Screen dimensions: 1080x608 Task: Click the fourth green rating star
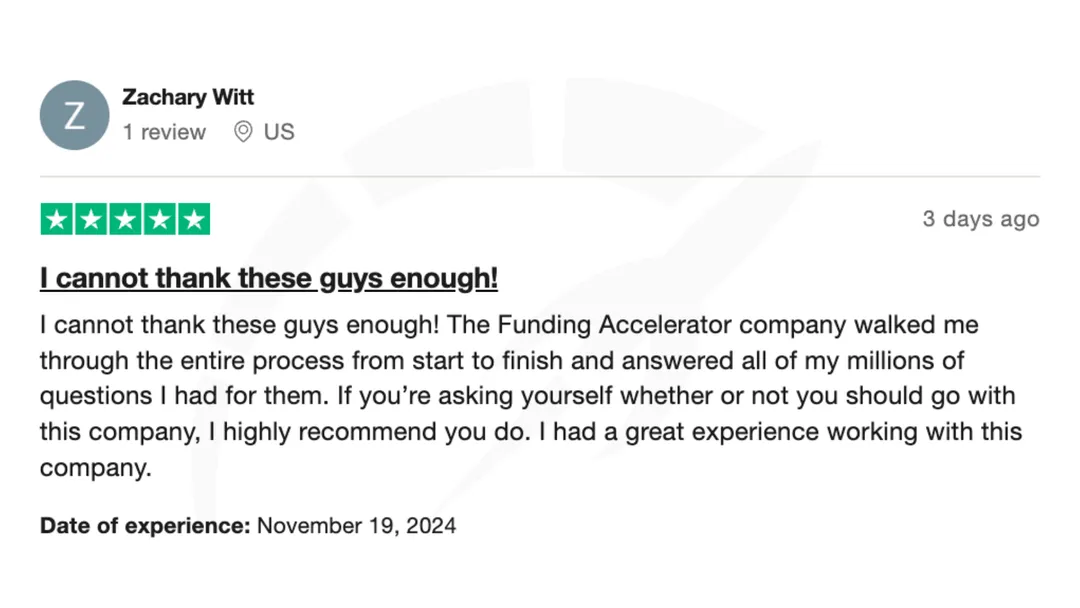click(x=160, y=220)
